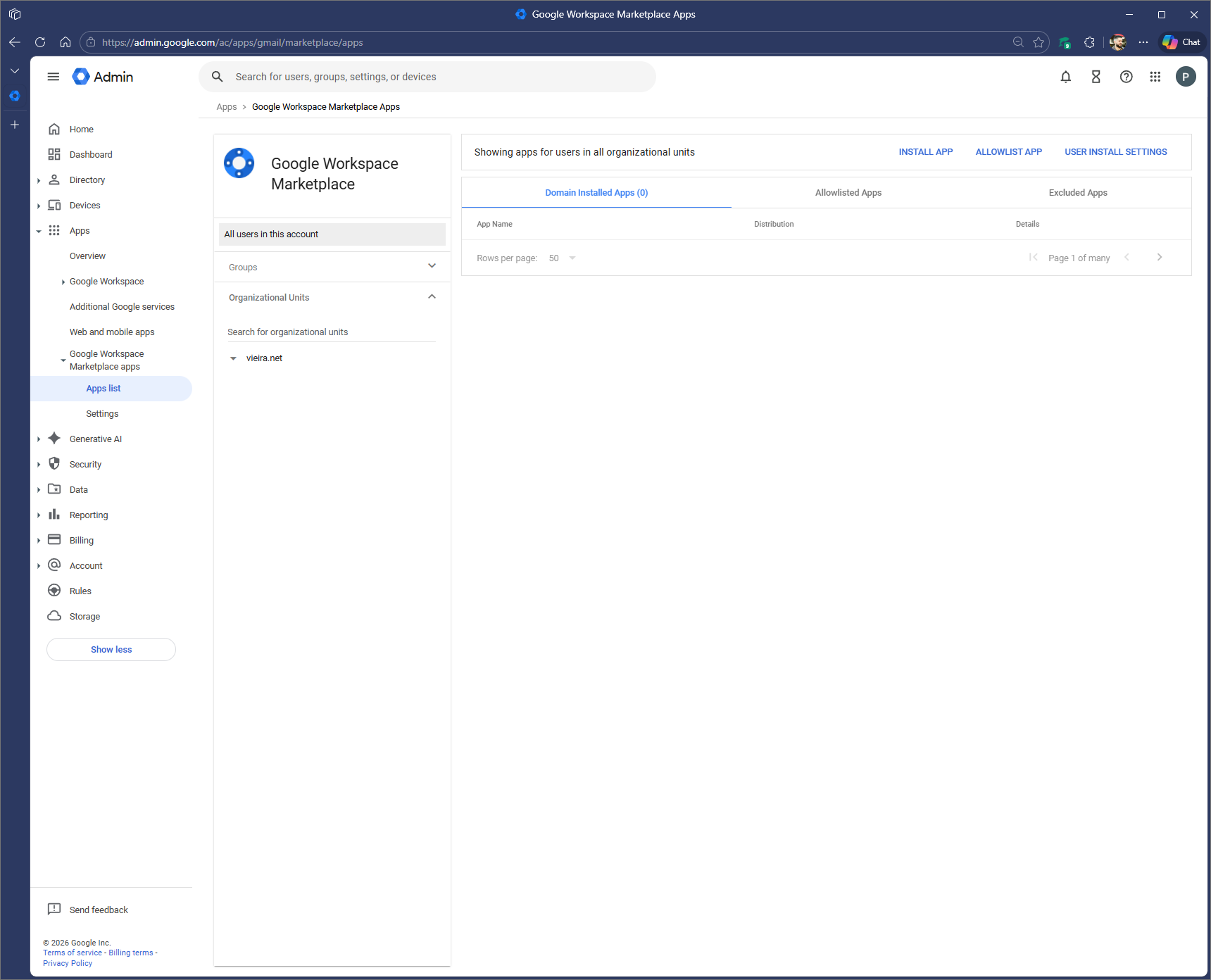
Task: Collapse the vieira.net organizational unit
Action: click(x=233, y=358)
